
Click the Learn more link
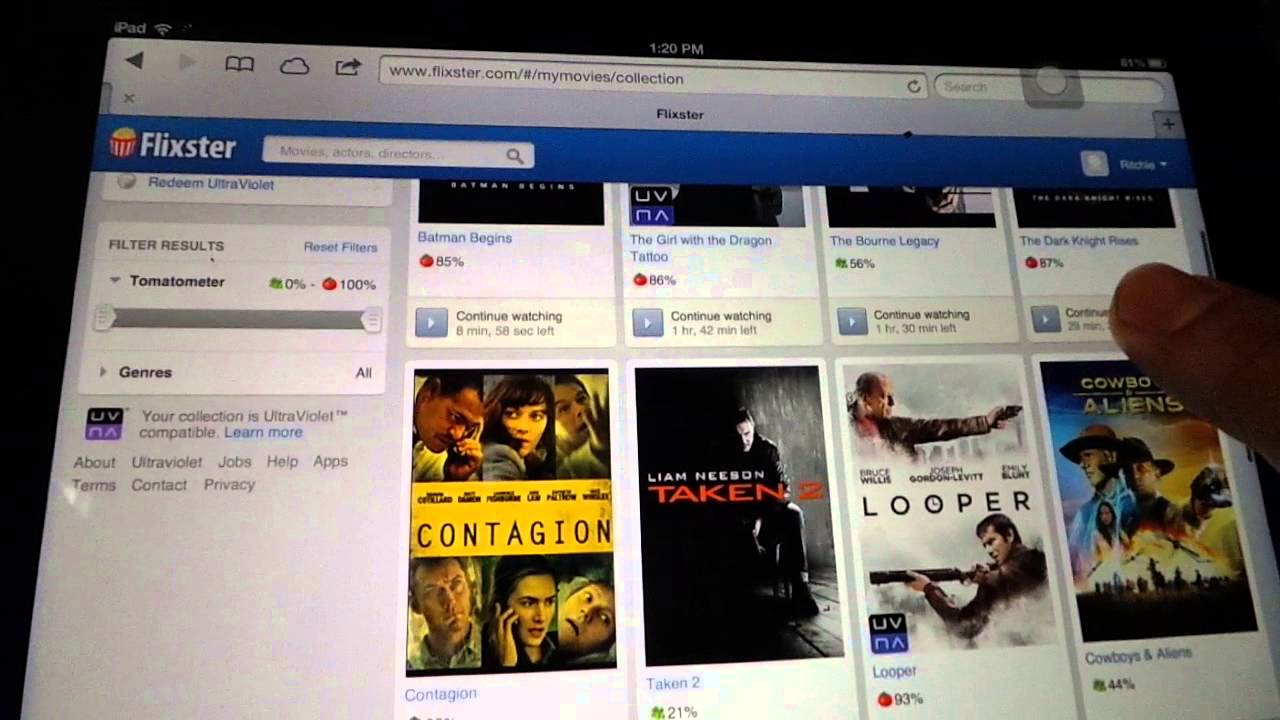(x=263, y=432)
